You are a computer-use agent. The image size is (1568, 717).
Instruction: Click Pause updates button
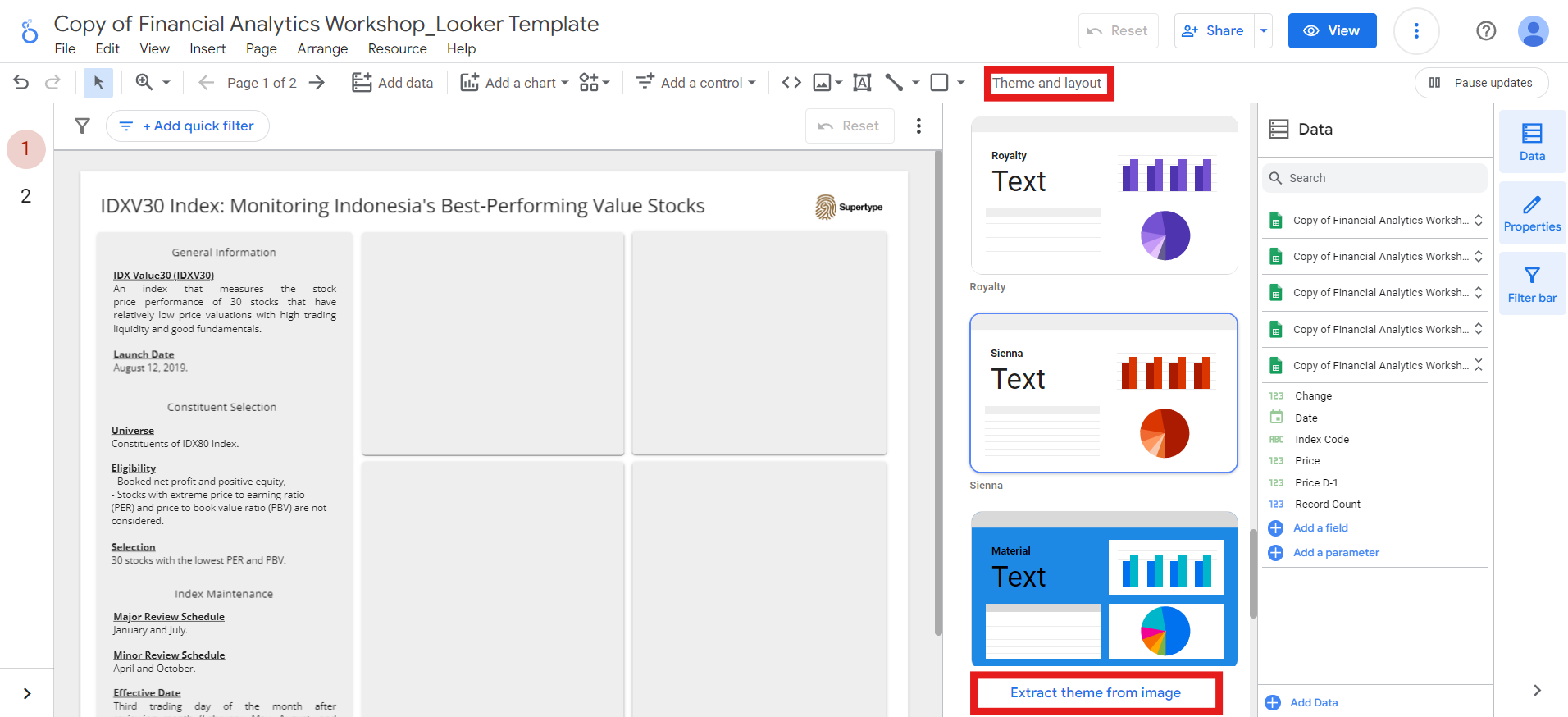[x=1482, y=83]
